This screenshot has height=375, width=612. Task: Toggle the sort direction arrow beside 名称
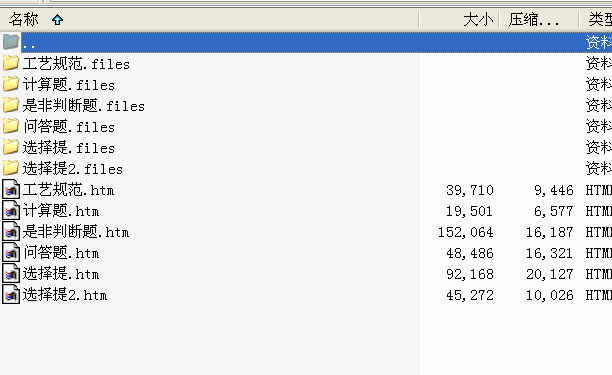tap(57, 20)
